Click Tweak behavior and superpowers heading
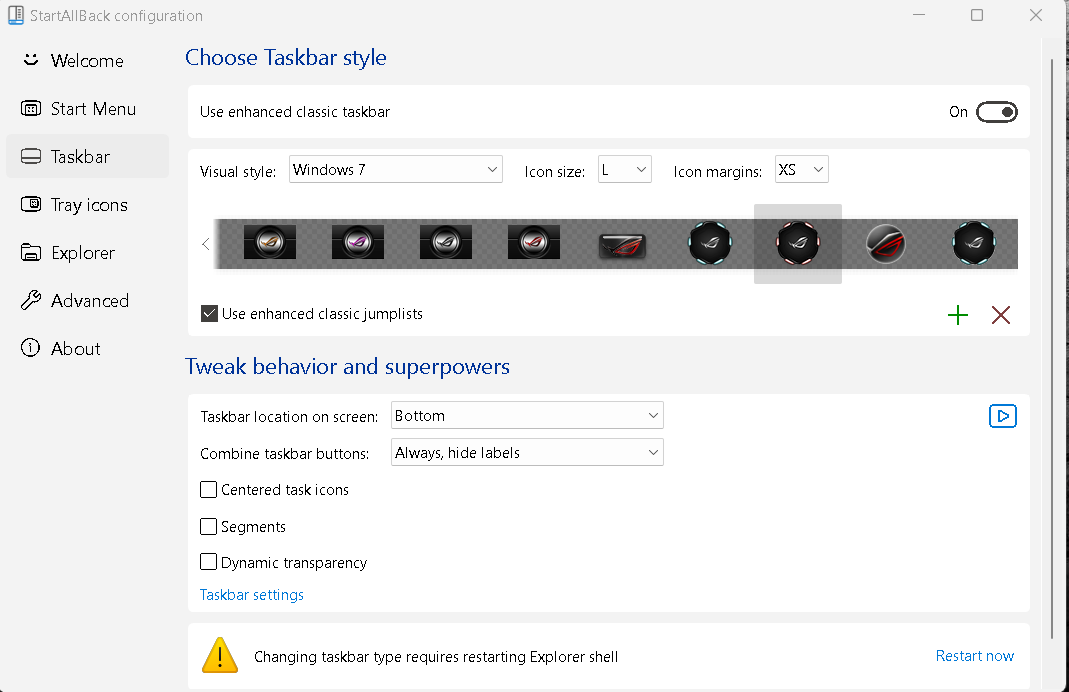This screenshot has width=1069, height=692. click(348, 367)
